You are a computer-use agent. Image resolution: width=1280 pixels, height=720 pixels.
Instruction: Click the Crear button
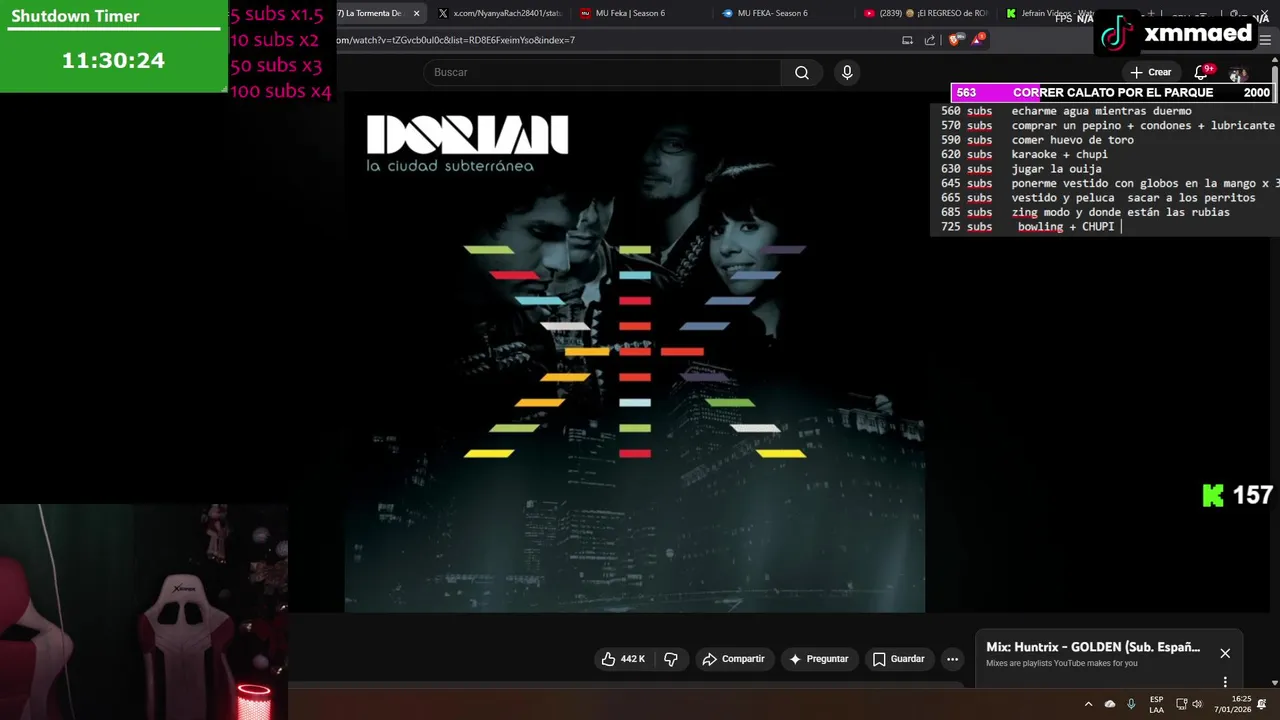pos(1150,72)
